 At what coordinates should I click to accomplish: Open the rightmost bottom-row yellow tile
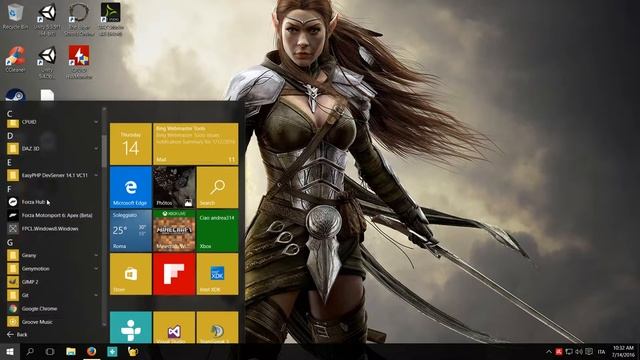(217, 327)
